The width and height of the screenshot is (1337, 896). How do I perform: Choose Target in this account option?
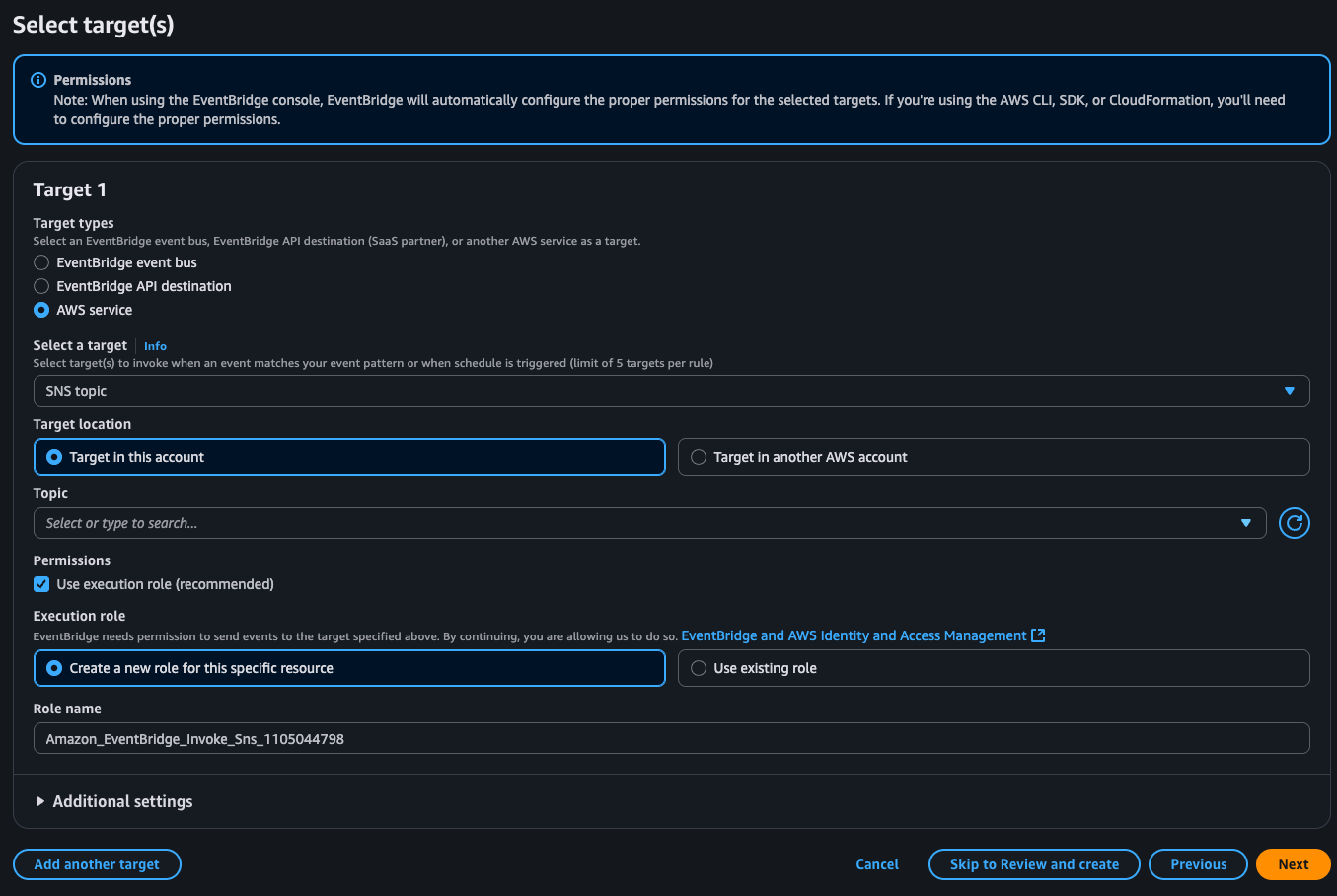[55, 457]
